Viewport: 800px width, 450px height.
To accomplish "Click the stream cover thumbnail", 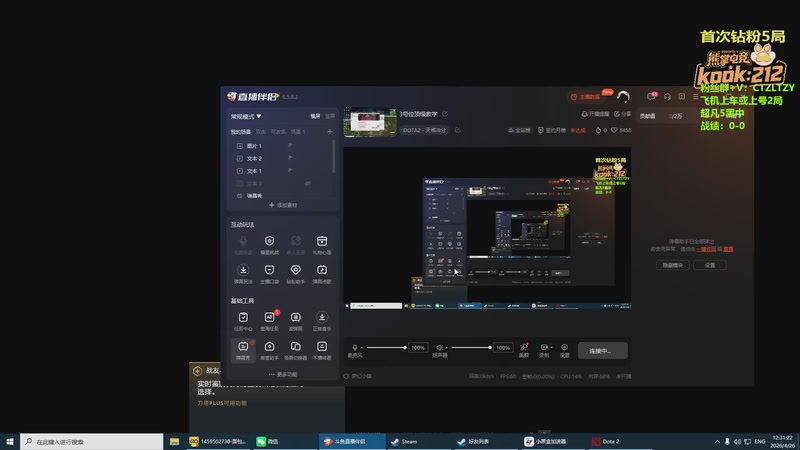I will pos(370,122).
